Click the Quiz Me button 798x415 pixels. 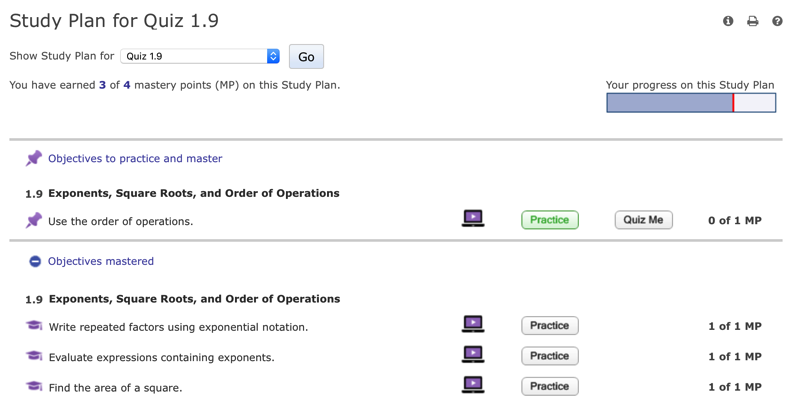click(x=643, y=220)
